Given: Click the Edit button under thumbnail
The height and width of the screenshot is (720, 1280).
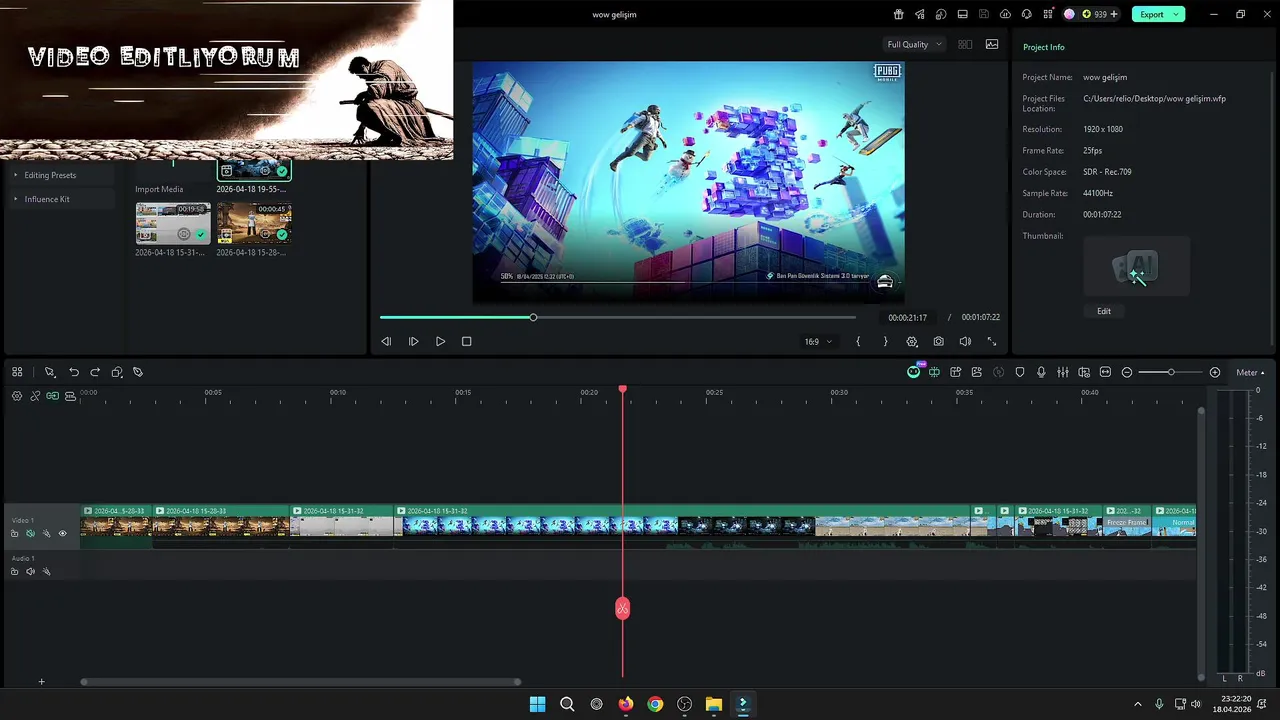Looking at the screenshot, I should pos(1104,311).
